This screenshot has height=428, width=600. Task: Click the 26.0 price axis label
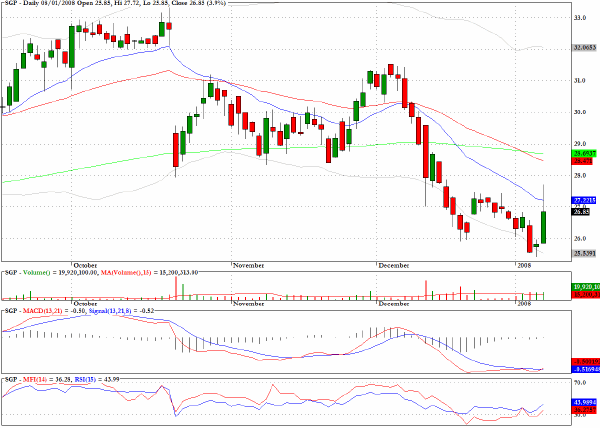[x=579, y=238]
